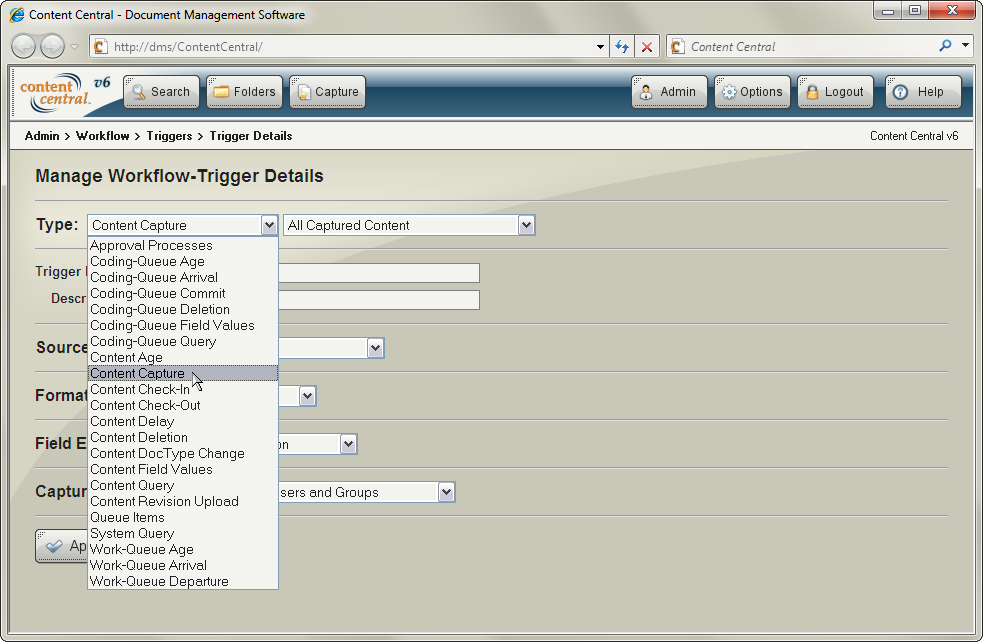983x642 pixels.
Task: Select Content Deletion option
Action: (182, 437)
